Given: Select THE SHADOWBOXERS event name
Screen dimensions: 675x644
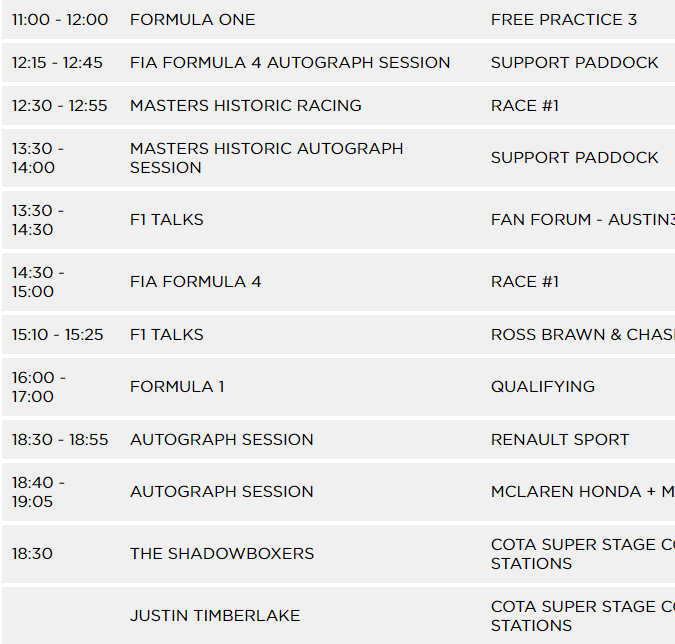Looking at the screenshot, I should pos(222,554).
